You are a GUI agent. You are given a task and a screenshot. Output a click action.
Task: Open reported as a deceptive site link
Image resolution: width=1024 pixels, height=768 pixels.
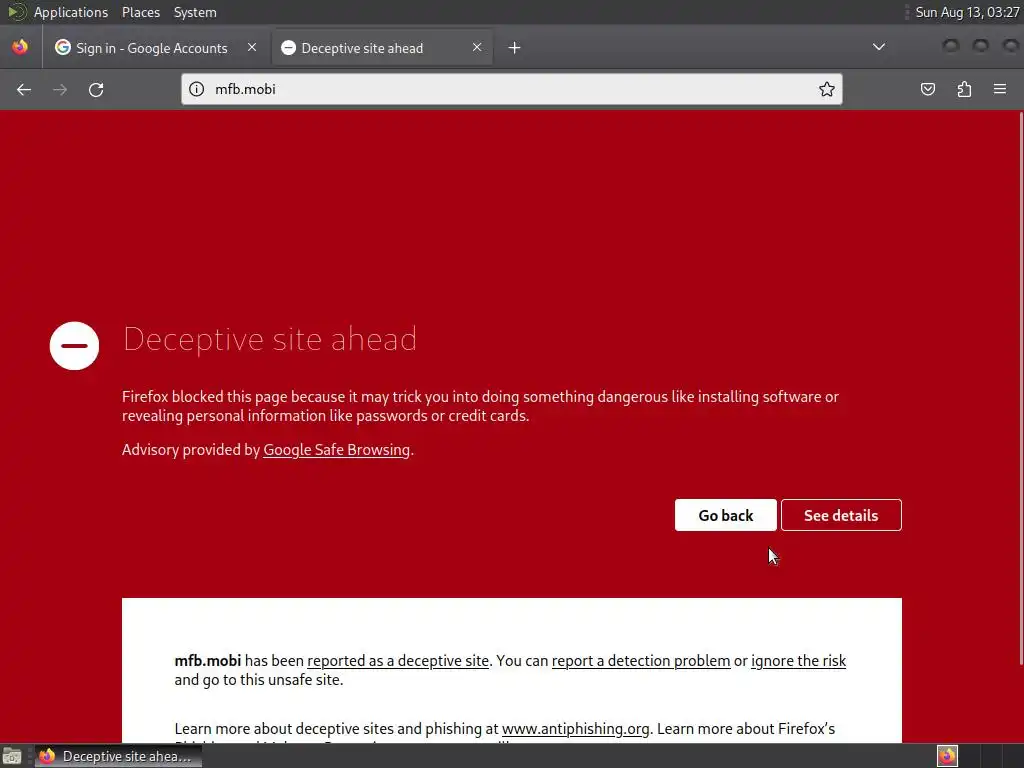tap(398, 661)
